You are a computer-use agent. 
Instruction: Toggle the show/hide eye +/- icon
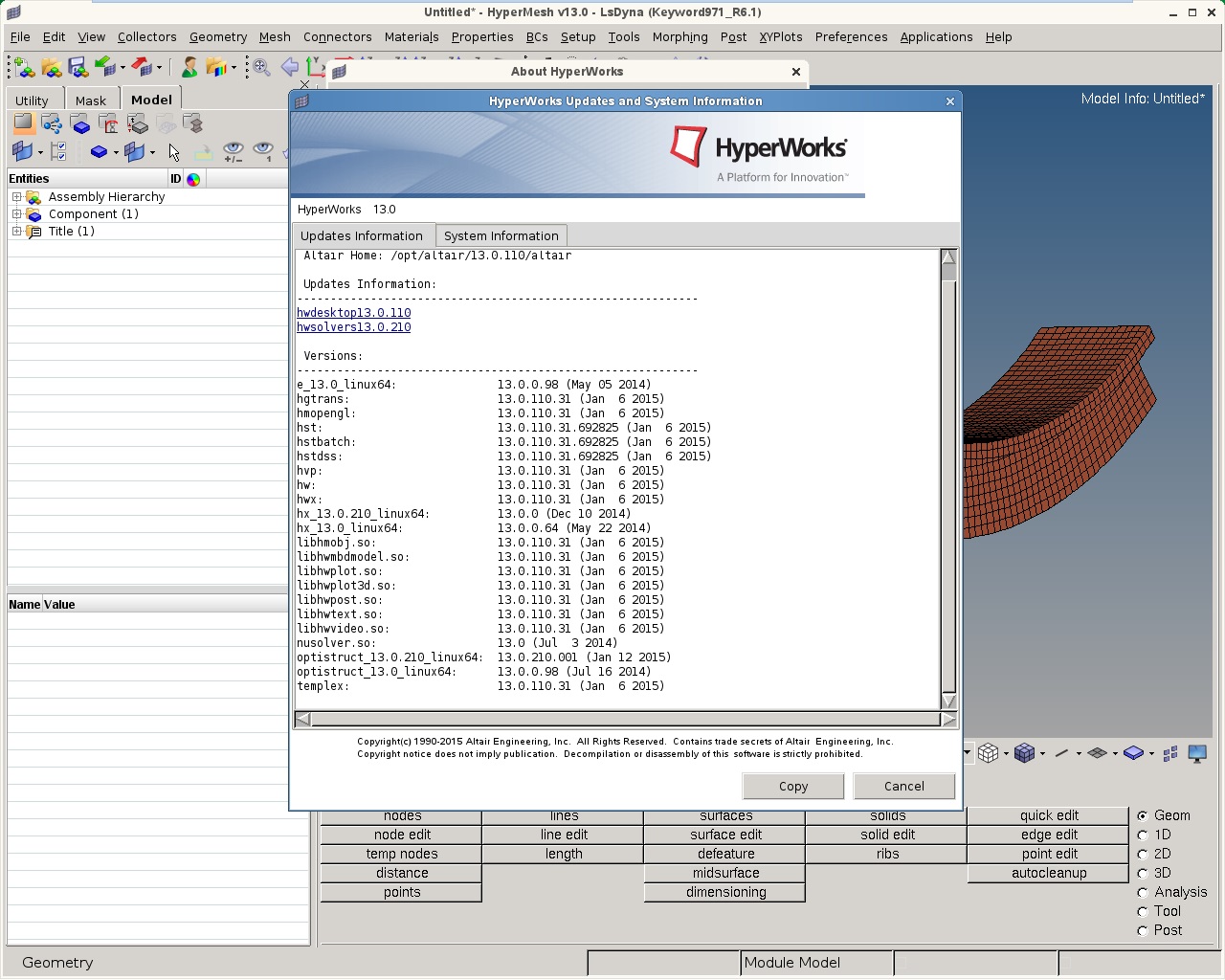(233, 151)
